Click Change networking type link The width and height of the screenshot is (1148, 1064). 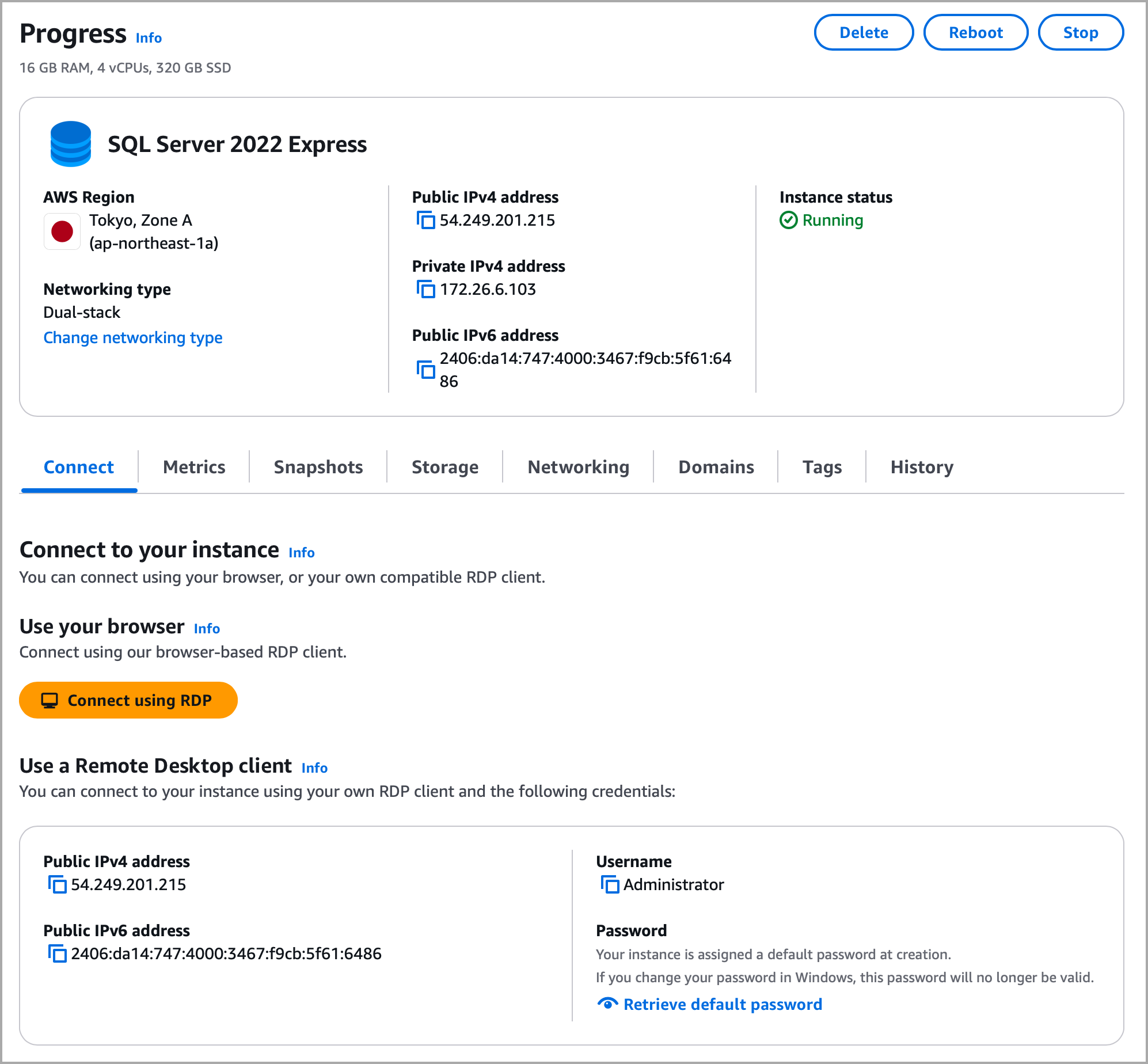[x=133, y=337]
